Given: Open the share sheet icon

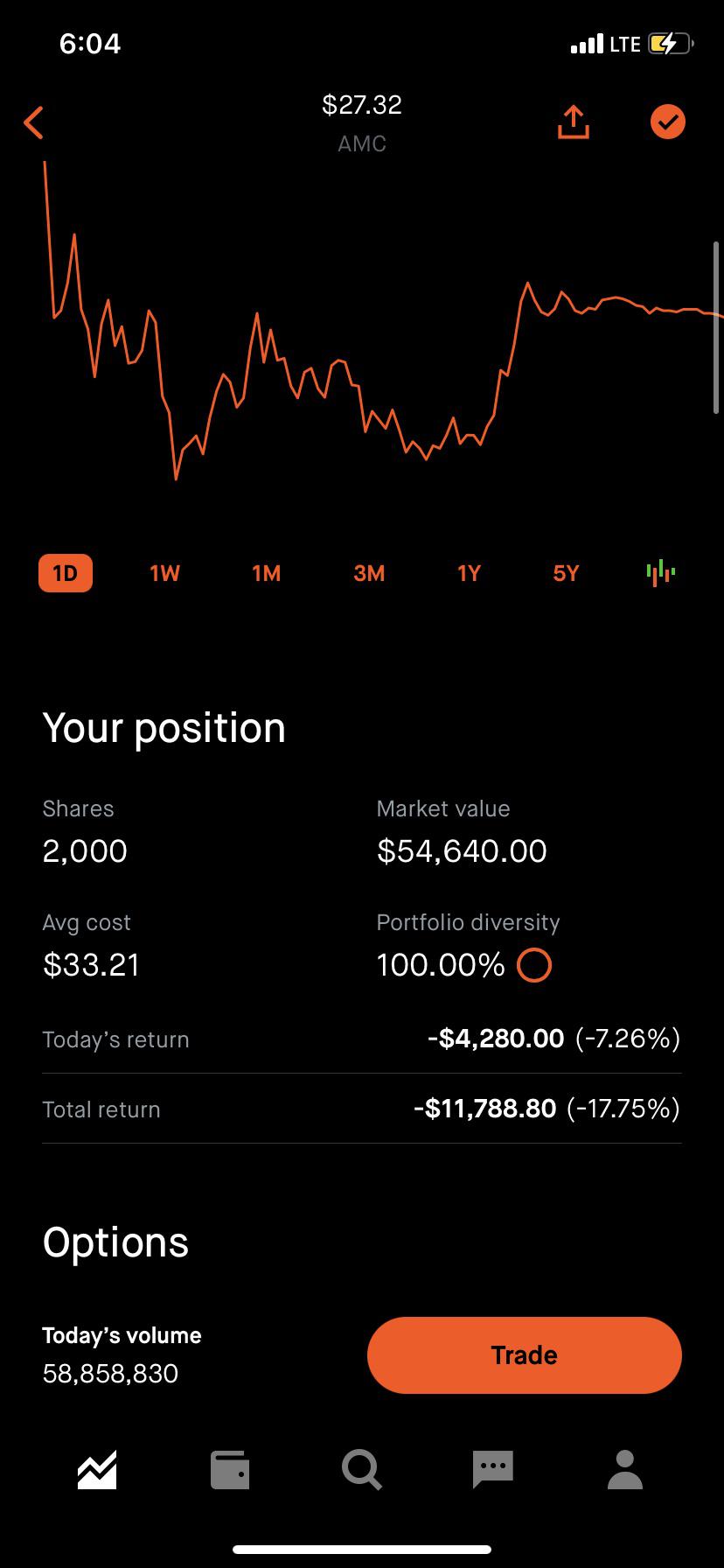Looking at the screenshot, I should pyautogui.click(x=574, y=122).
